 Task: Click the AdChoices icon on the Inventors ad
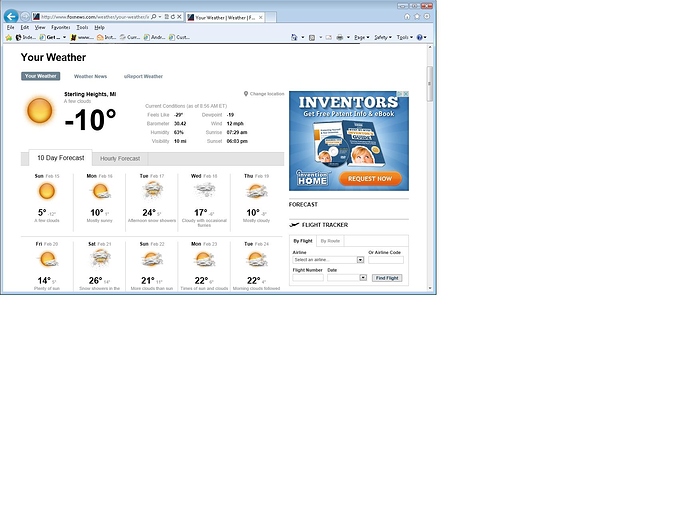[400, 94]
